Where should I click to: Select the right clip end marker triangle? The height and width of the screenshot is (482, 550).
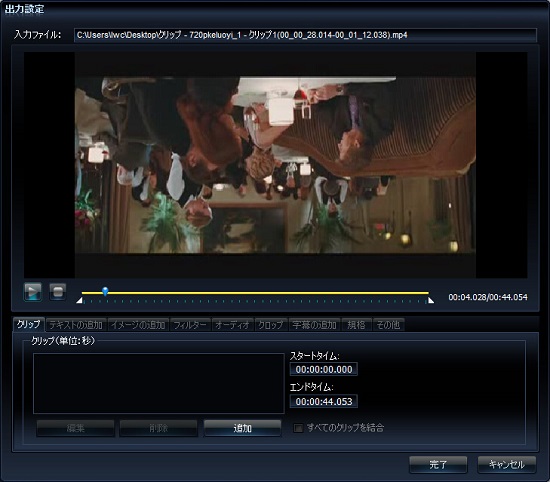click(x=431, y=300)
